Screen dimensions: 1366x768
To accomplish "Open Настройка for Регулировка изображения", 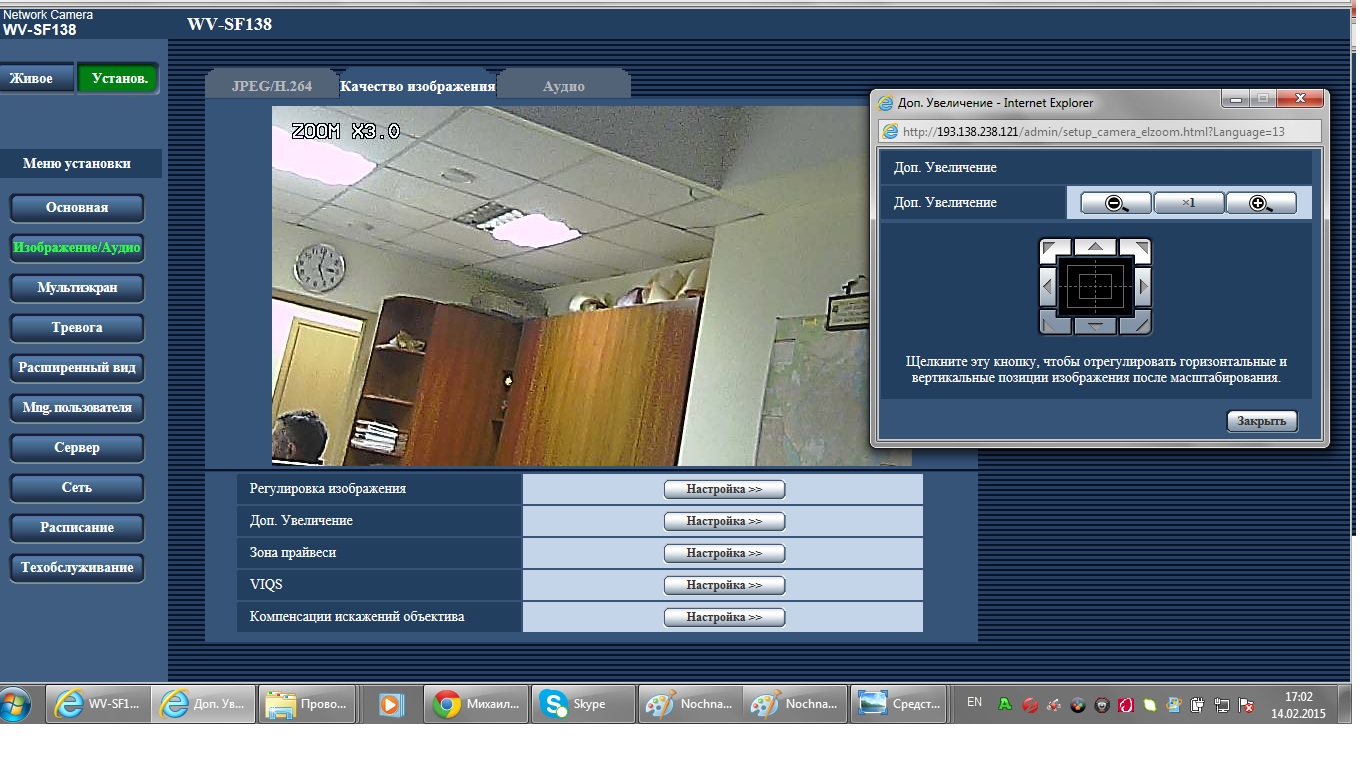I will 724,490.
